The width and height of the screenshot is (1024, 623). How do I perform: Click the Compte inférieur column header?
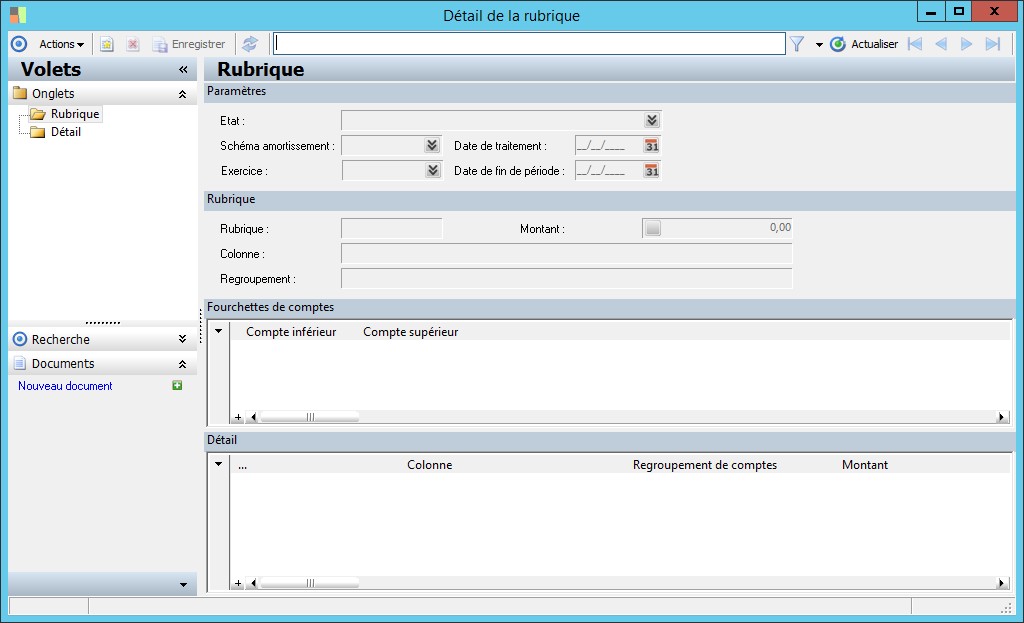(x=291, y=332)
